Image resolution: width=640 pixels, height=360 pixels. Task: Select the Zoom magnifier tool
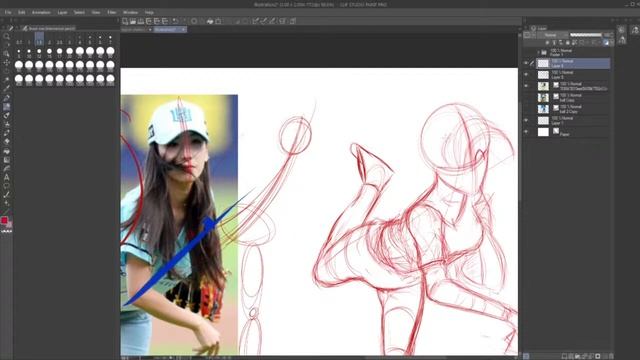point(6,37)
